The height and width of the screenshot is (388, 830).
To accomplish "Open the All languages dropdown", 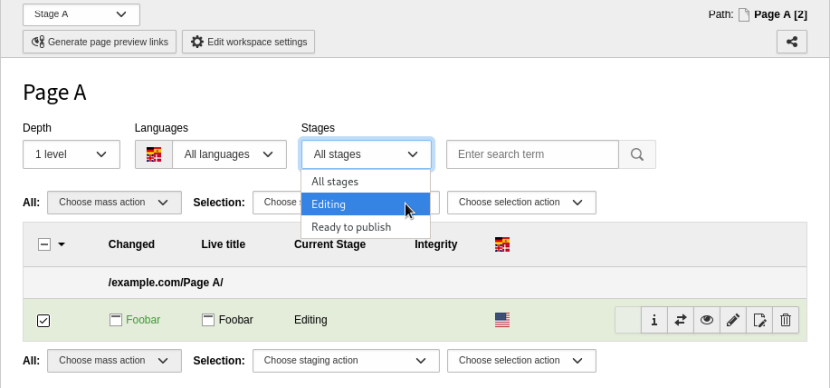I will (229, 155).
